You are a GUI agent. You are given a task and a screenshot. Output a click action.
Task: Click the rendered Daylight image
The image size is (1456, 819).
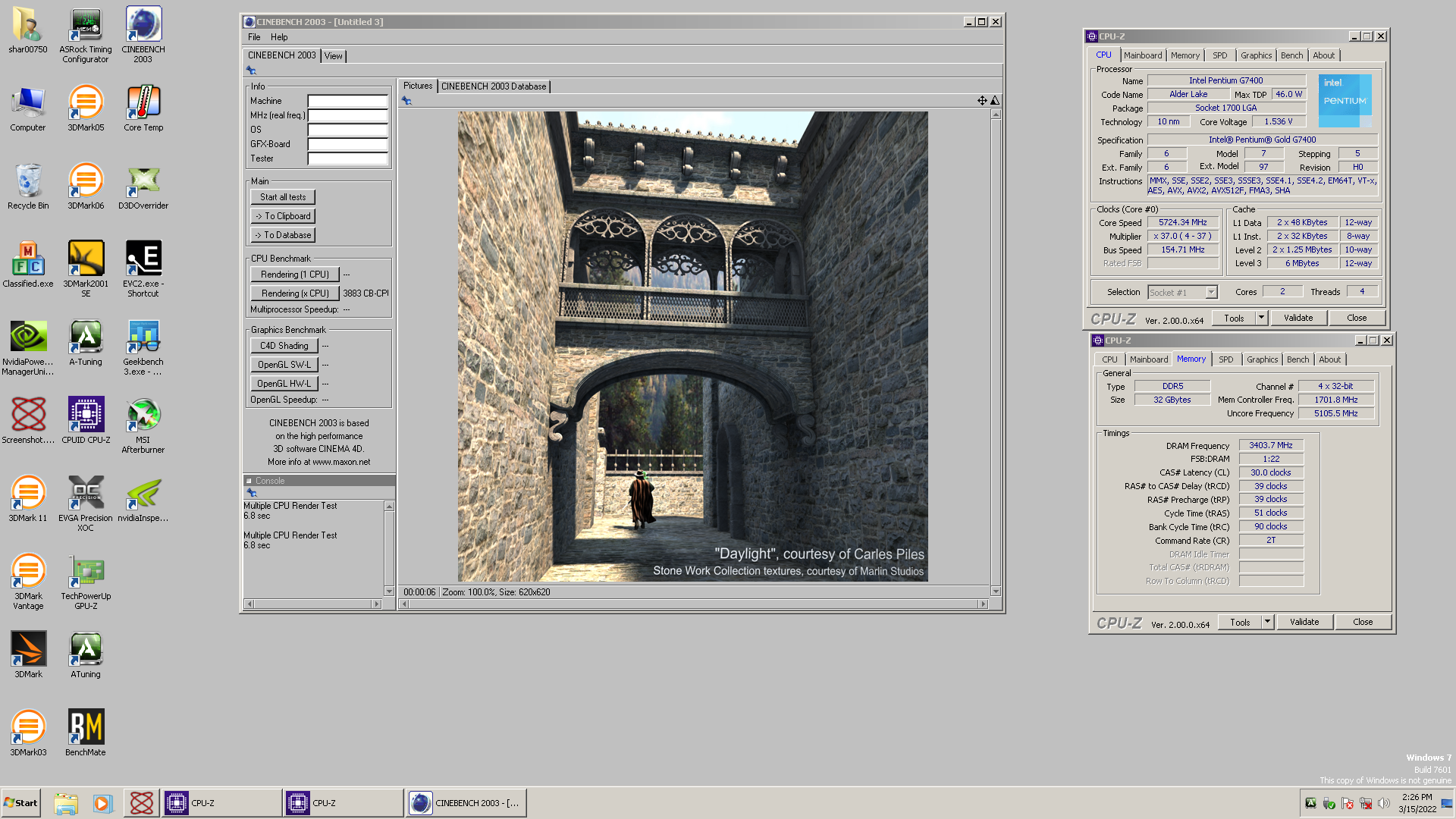tap(692, 347)
